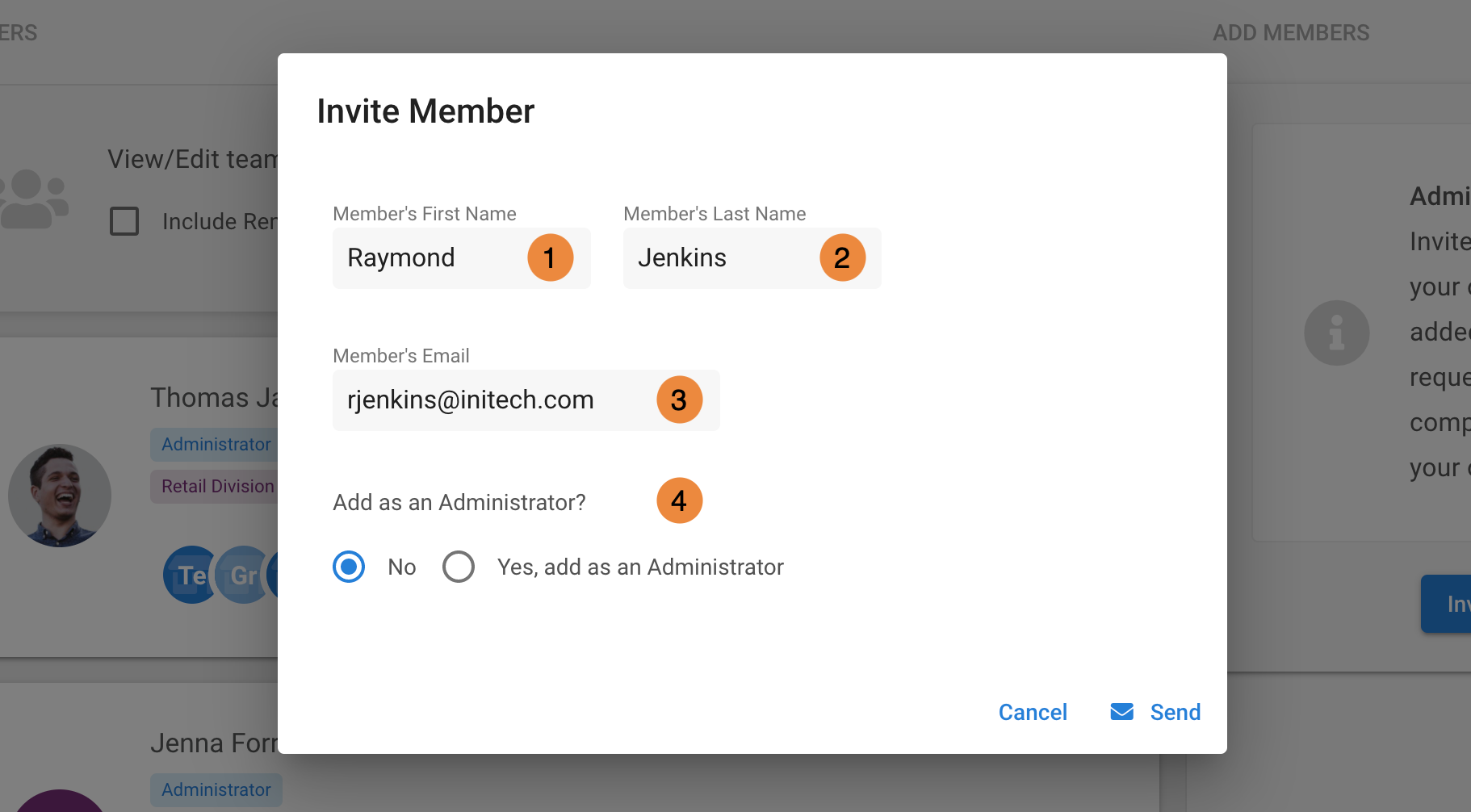The width and height of the screenshot is (1471, 812).
Task: Click the Invite Member dialog title
Action: click(x=425, y=111)
